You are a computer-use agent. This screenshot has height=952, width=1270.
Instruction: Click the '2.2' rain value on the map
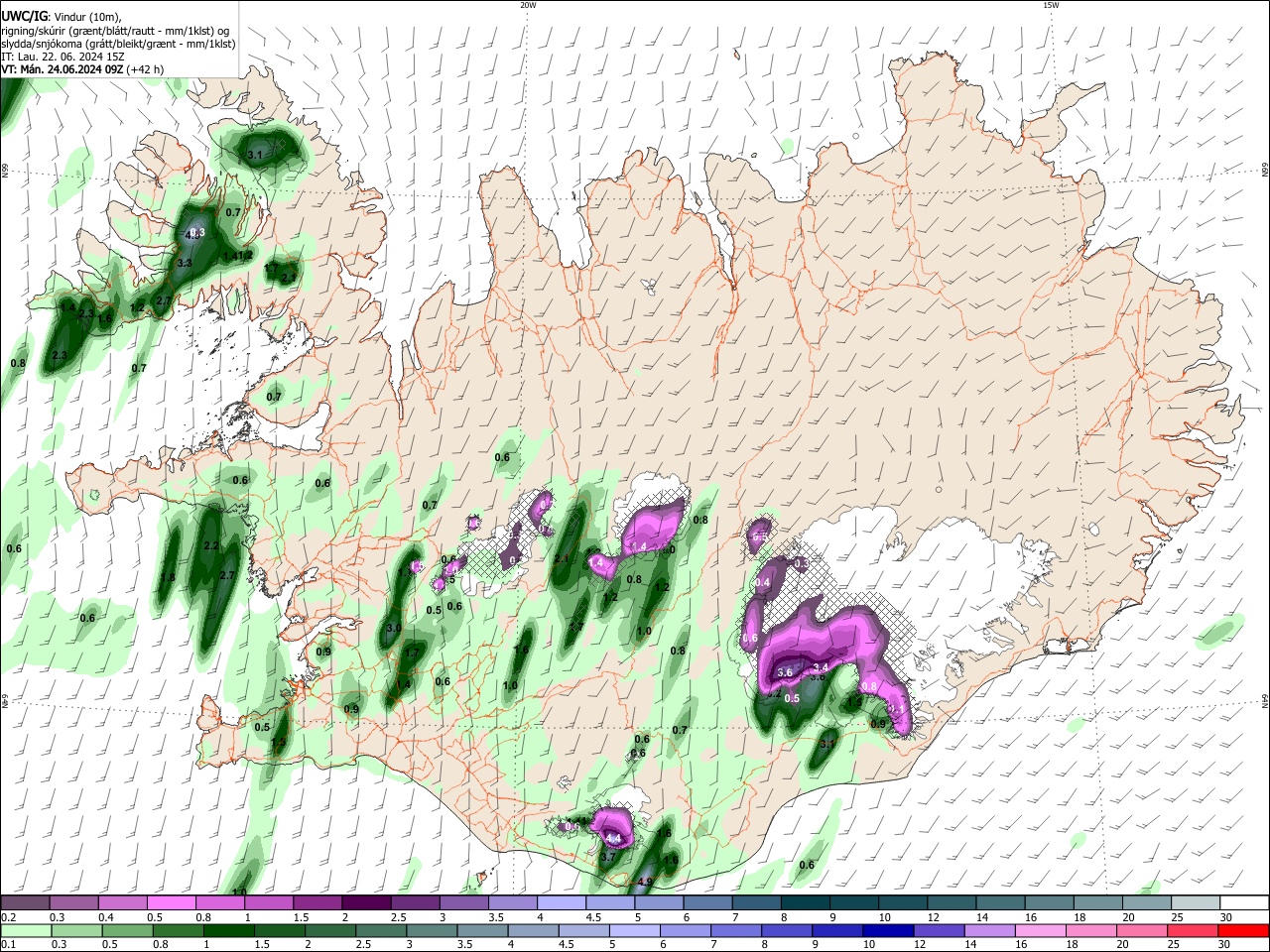click(210, 546)
